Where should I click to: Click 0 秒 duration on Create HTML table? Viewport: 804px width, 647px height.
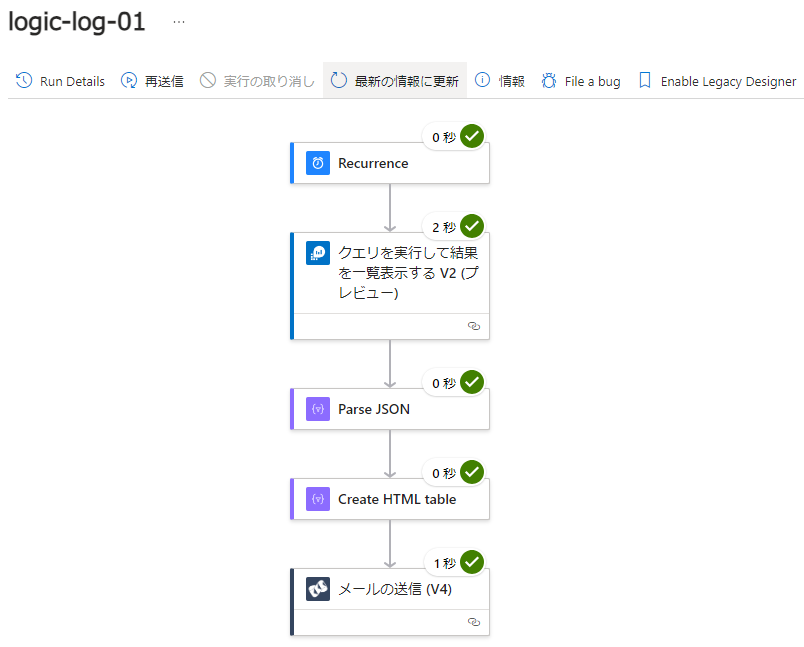[x=444, y=473]
